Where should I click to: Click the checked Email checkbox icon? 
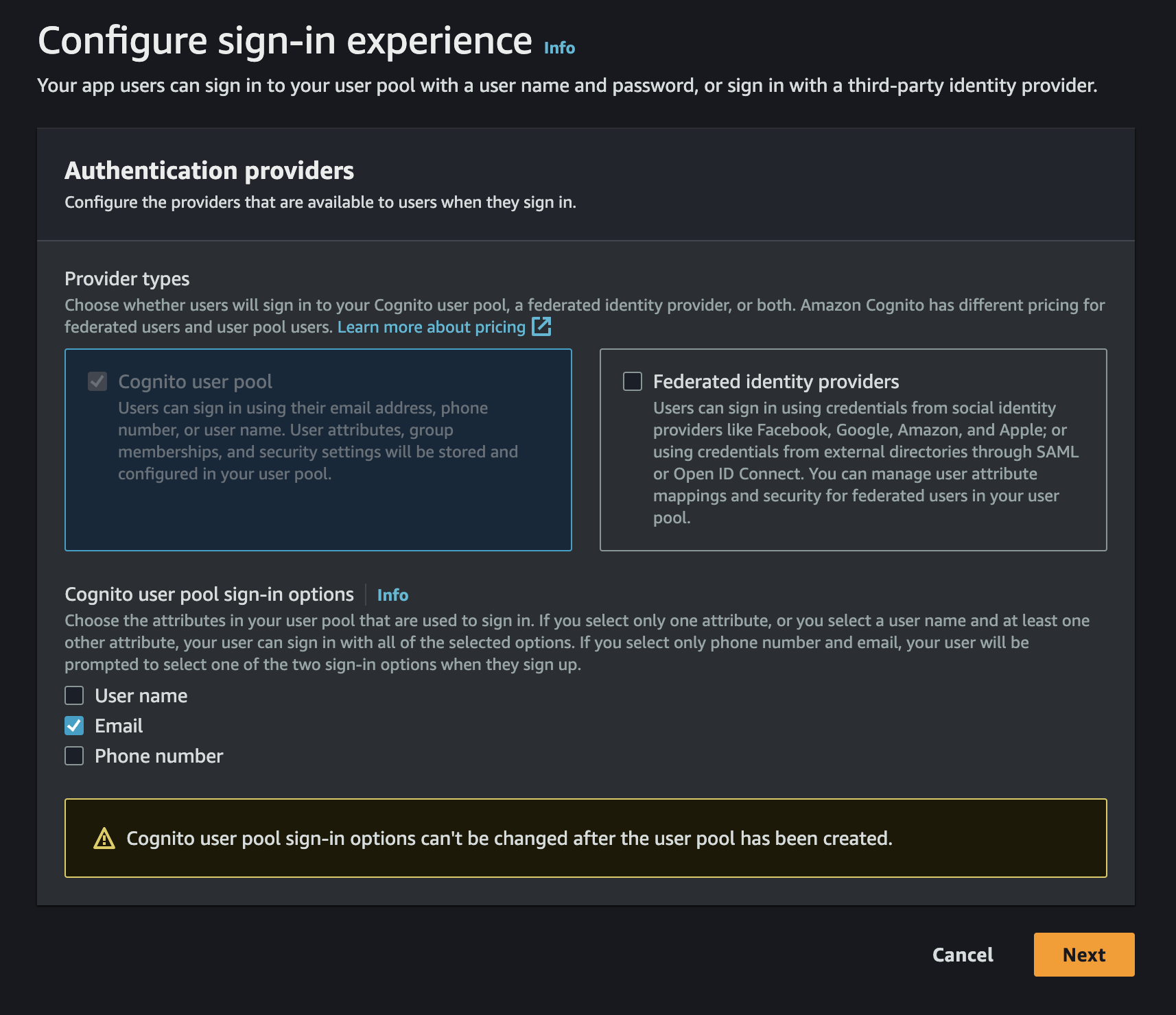[73, 726]
